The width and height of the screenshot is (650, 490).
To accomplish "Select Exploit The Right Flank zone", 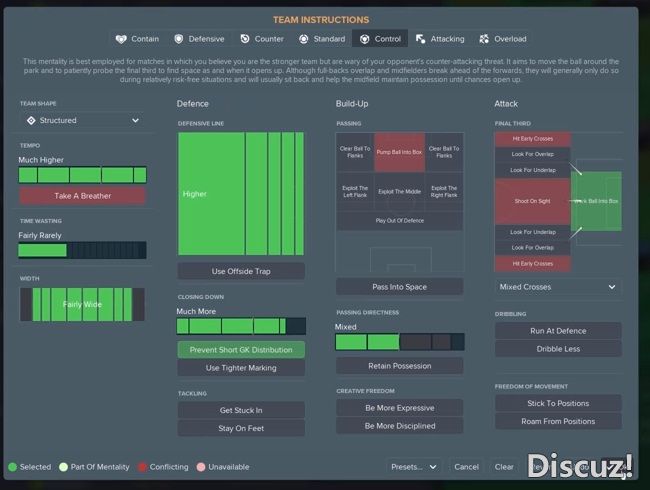I will (444, 192).
